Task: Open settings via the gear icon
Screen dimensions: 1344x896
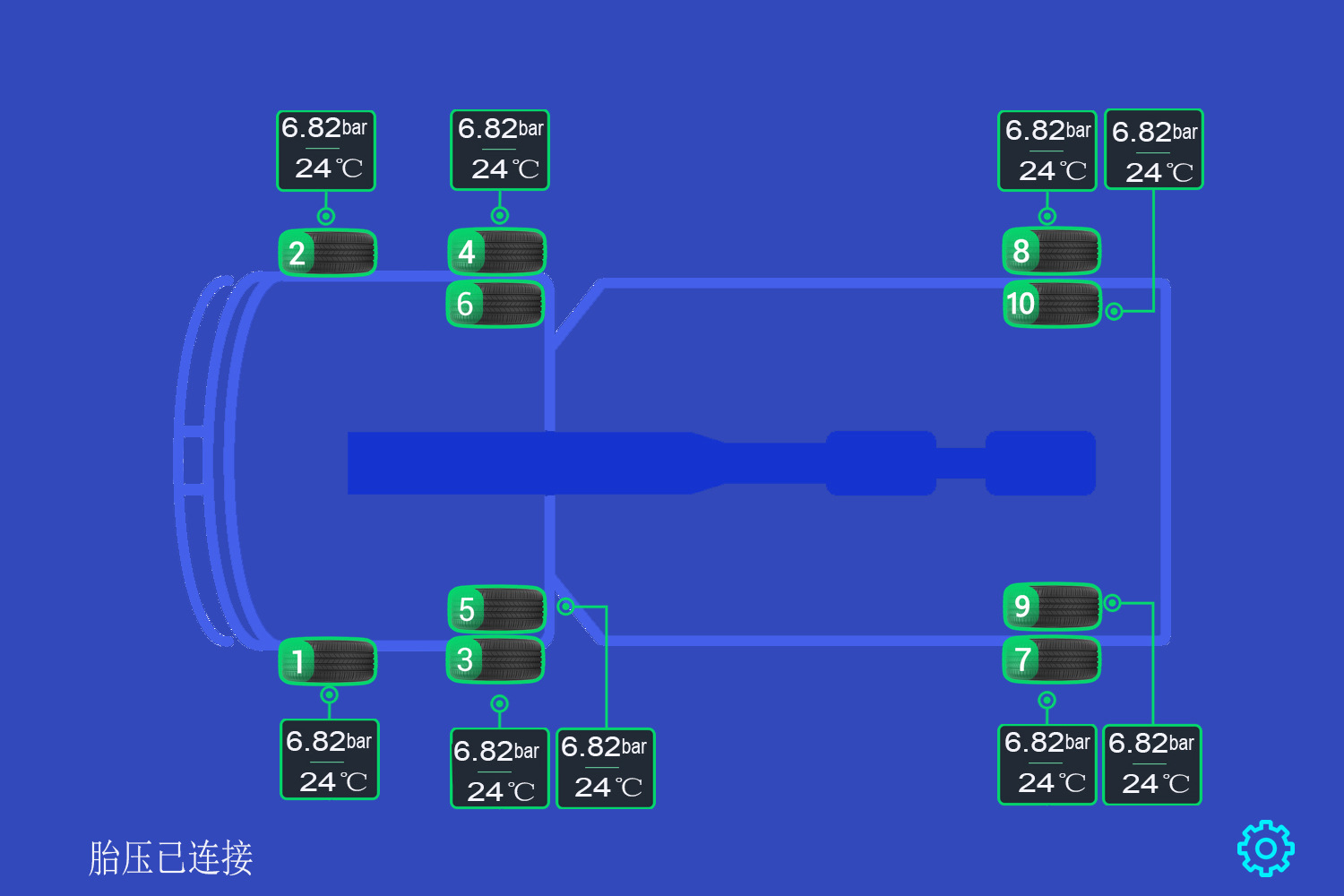Action: coord(1266,848)
